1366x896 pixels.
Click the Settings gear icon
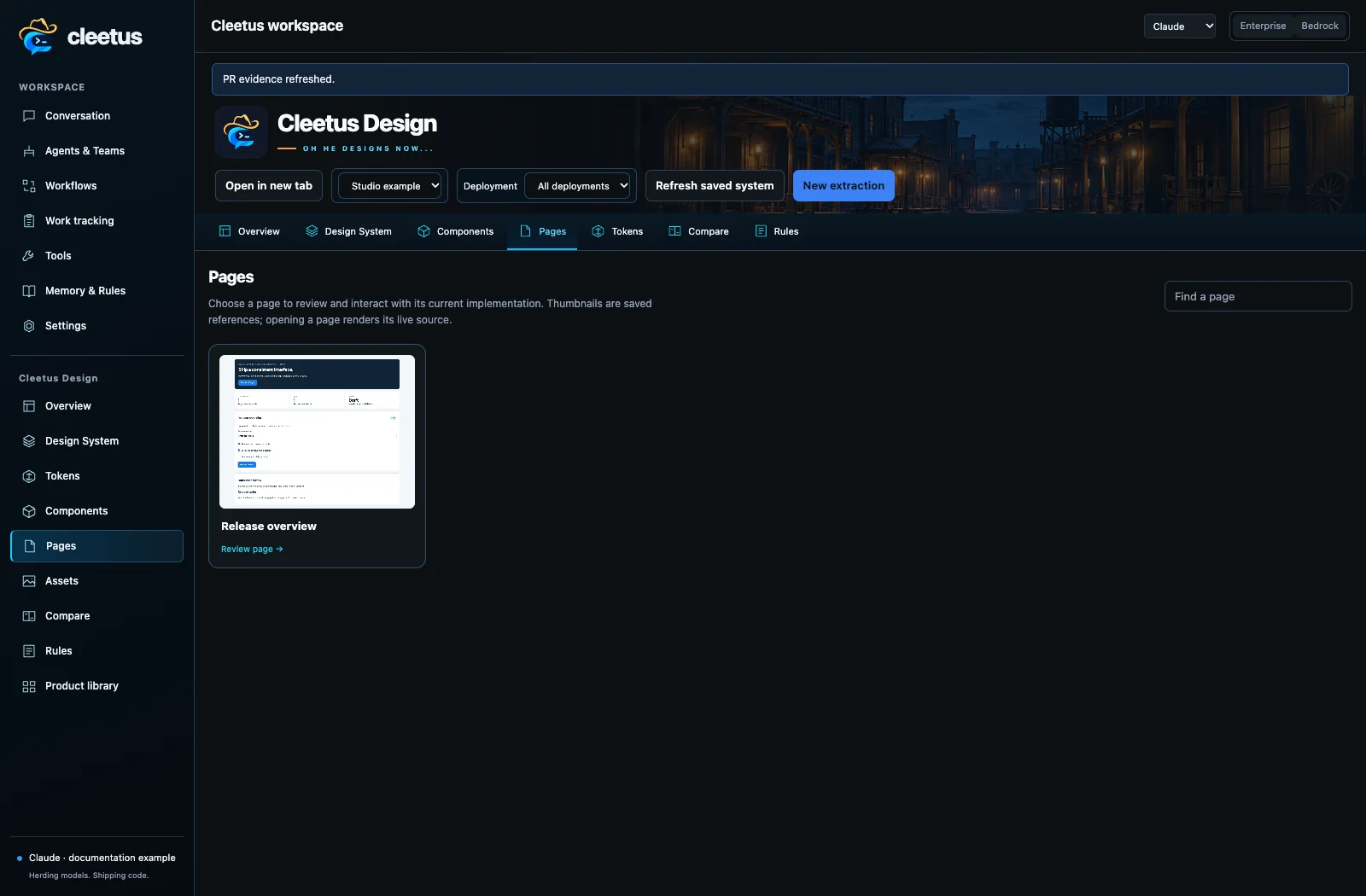point(29,326)
